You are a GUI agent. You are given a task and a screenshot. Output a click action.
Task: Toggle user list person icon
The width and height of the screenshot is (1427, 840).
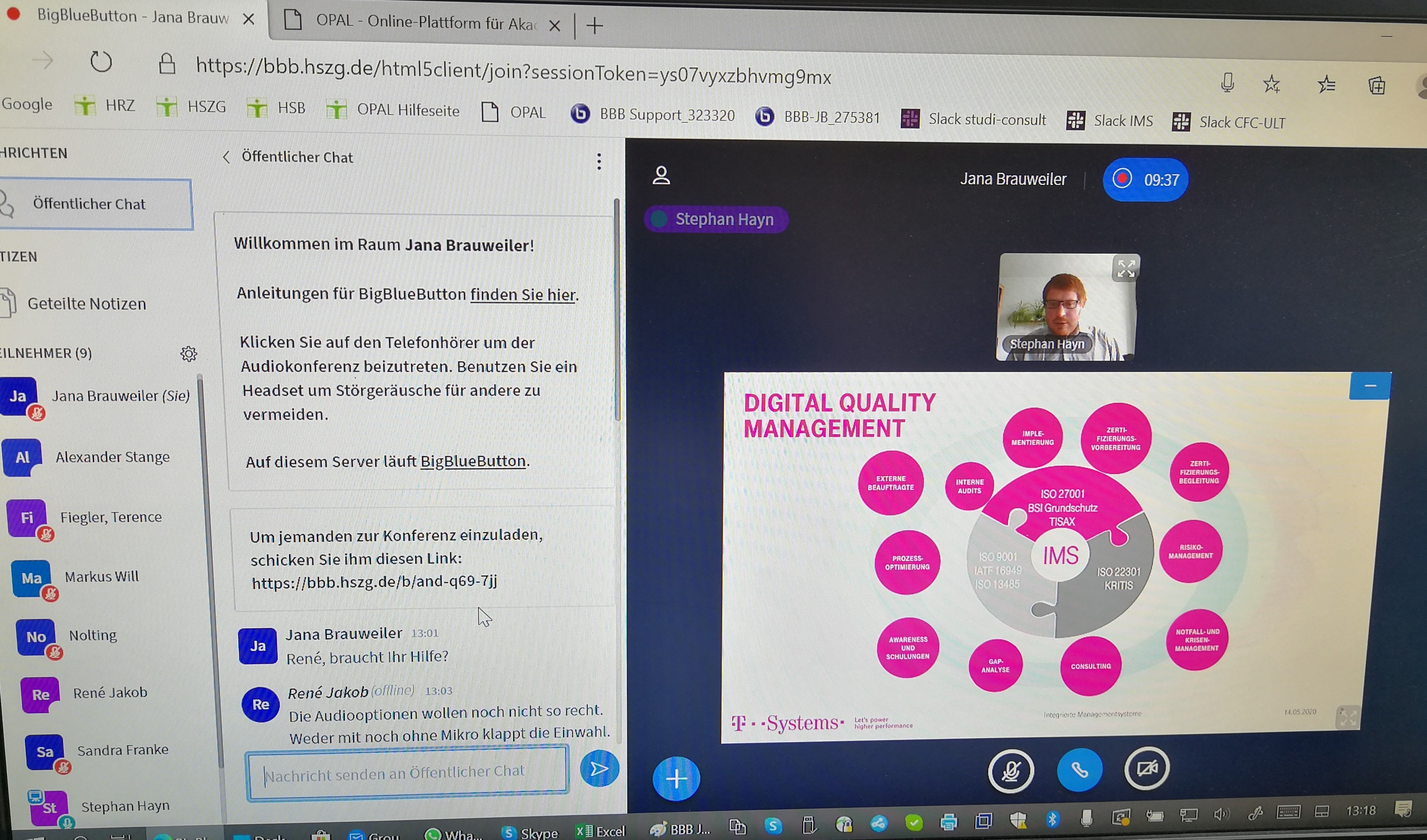661,175
